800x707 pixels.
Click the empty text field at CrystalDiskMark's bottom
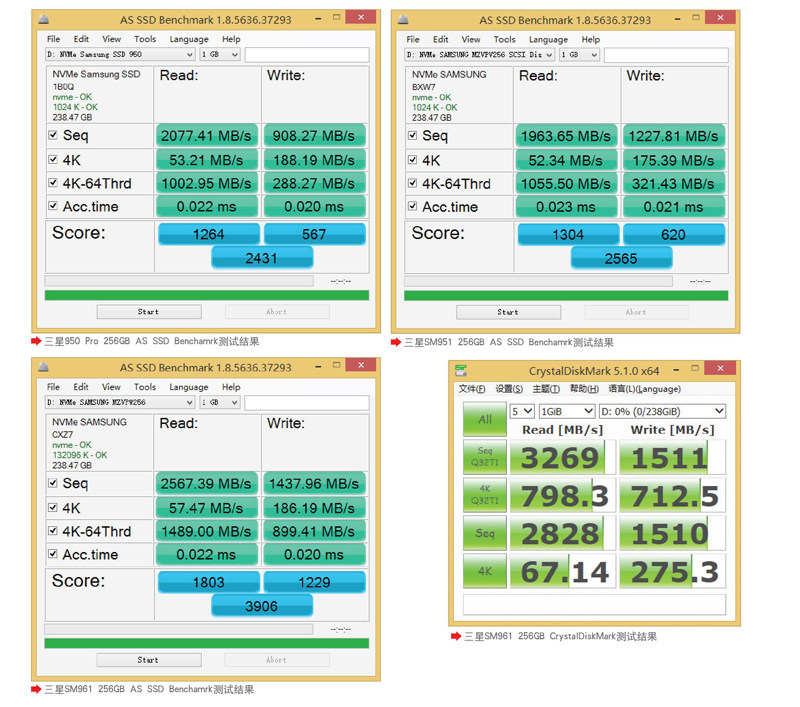(x=594, y=605)
